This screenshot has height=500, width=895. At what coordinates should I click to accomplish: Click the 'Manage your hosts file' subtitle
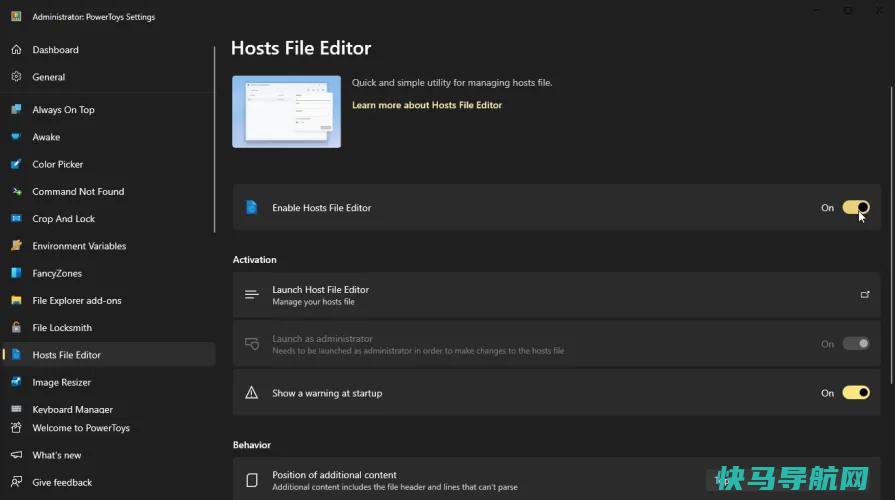pos(313,302)
